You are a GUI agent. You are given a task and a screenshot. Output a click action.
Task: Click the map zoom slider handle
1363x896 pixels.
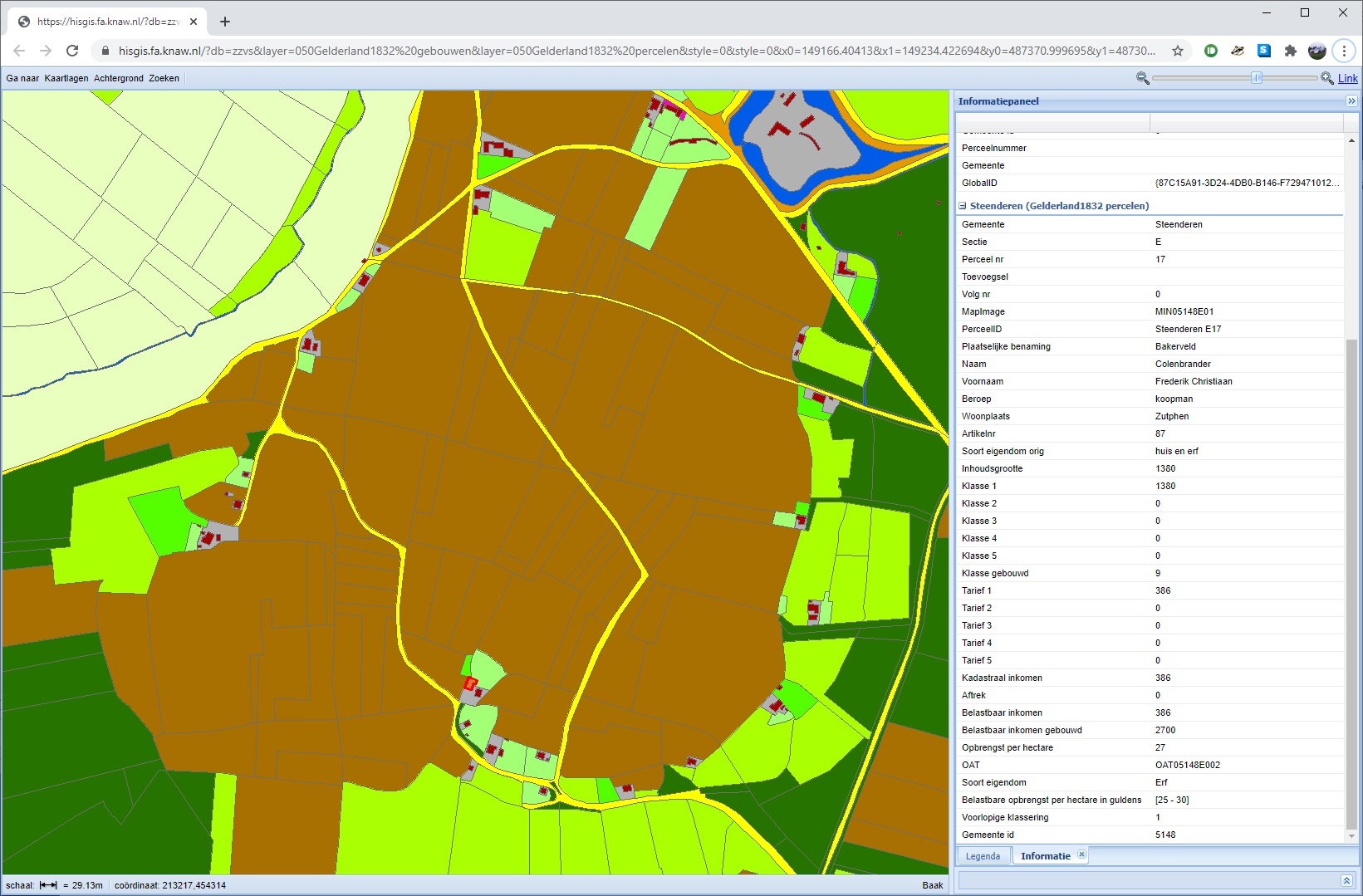point(1257,78)
